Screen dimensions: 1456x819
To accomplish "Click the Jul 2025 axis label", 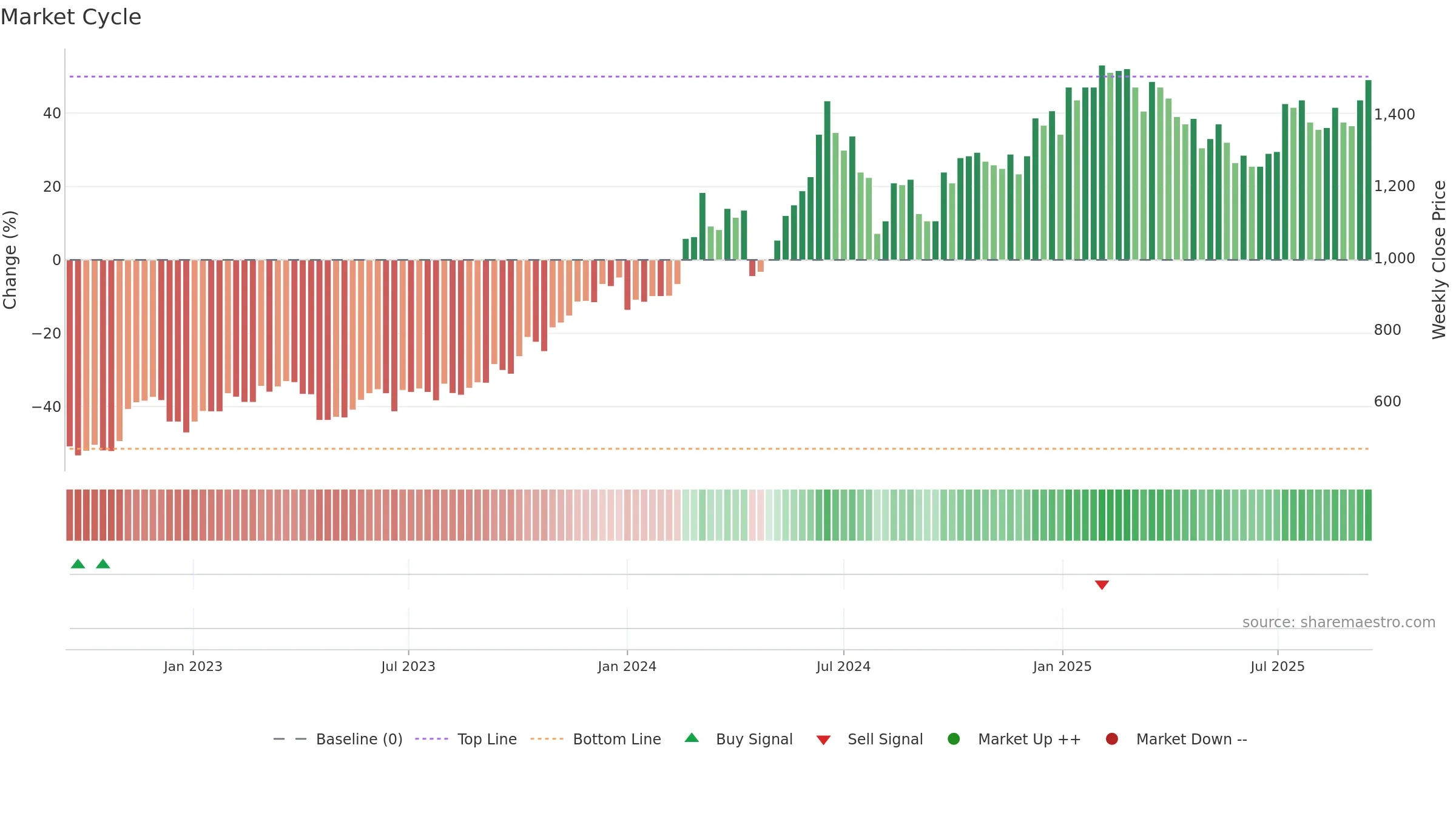I will 1278,667.
